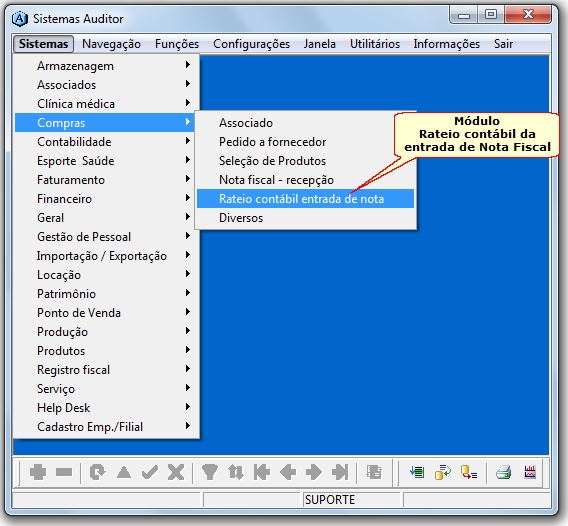Click the funnel filter icon in toolbar
Viewport: 568px width, 526px height.
click(209, 472)
